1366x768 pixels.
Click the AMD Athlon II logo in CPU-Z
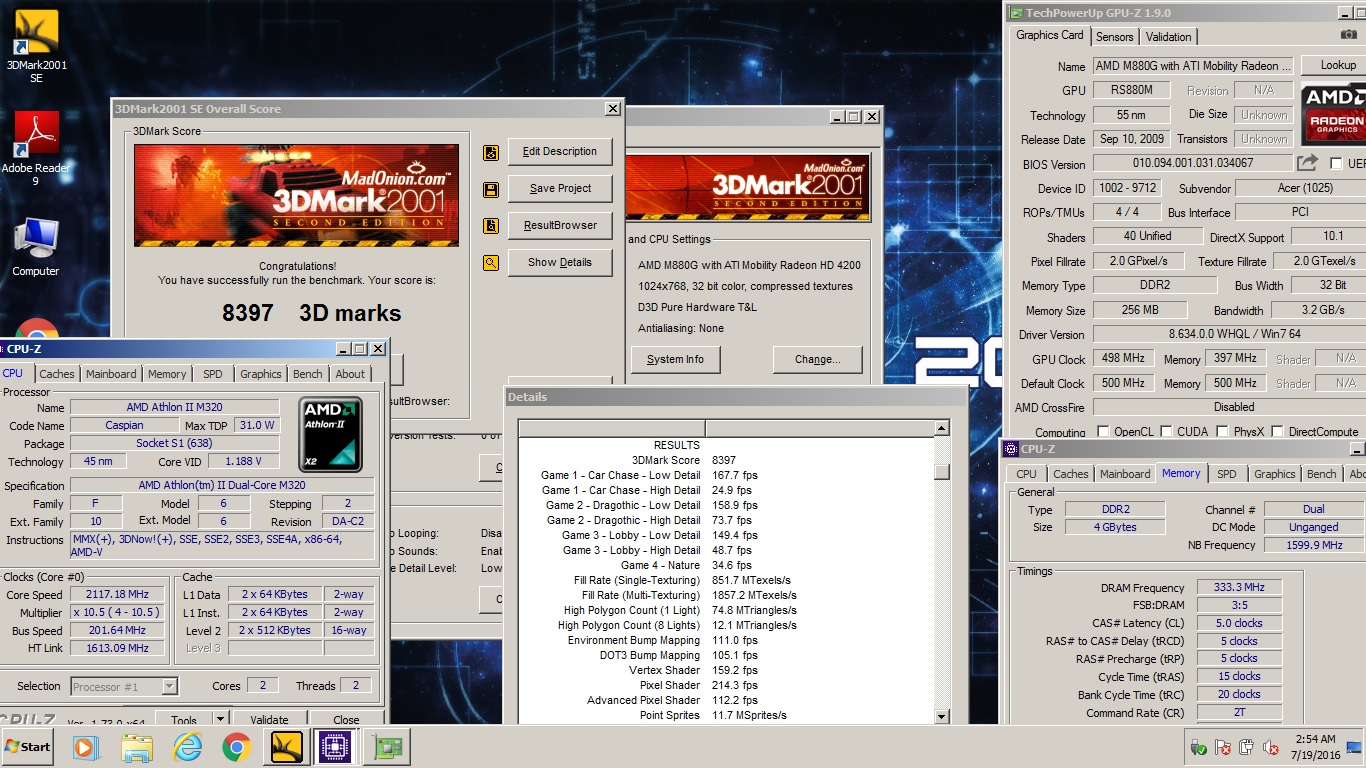(x=331, y=435)
